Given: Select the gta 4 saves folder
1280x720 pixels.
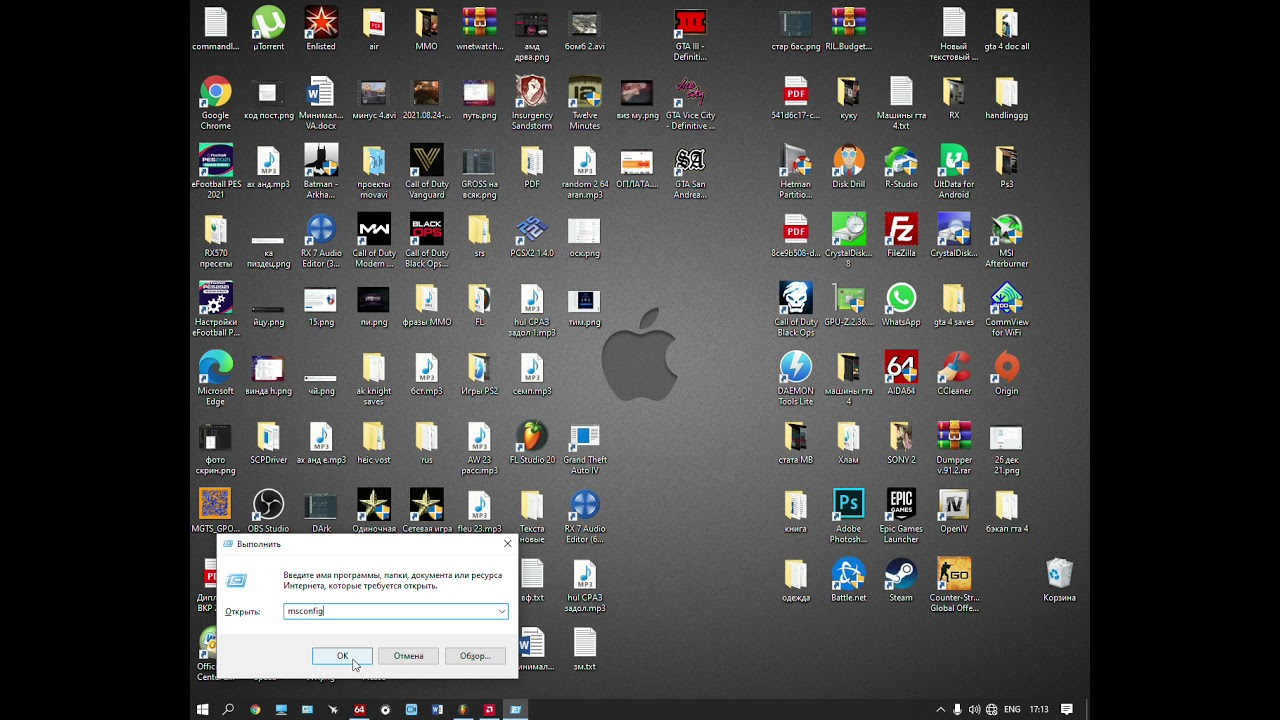Looking at the screenshot, I should pyautogui.click(x=954, y=305).
